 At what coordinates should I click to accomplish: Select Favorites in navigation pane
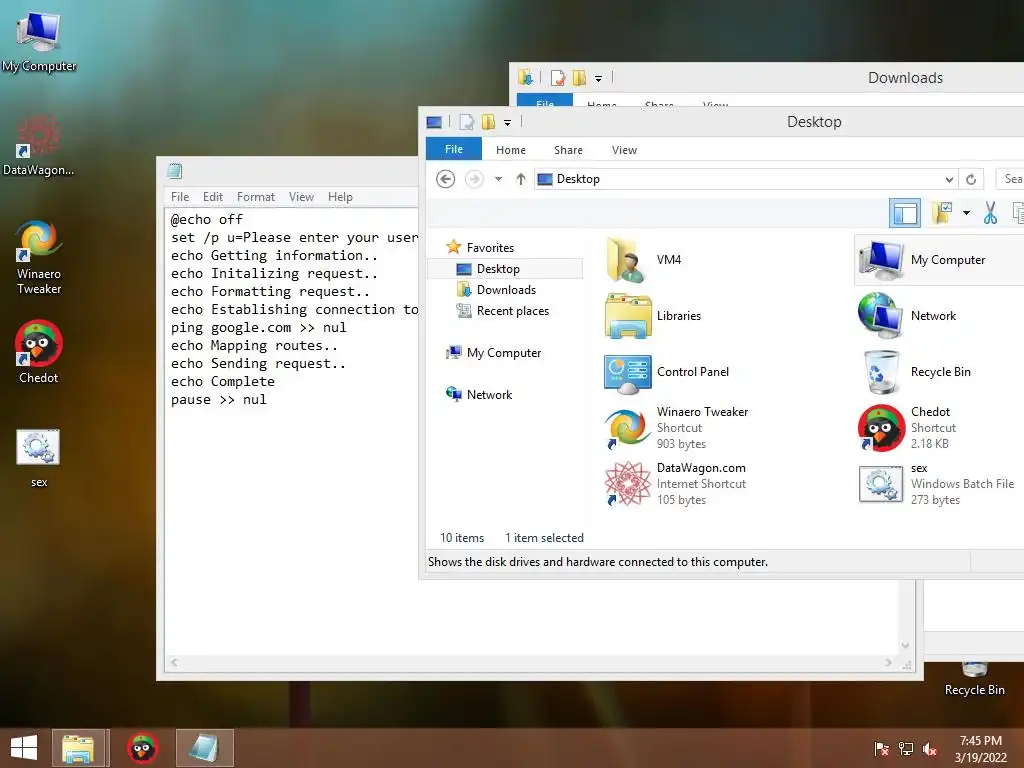pyautogui.click(x=490, y=248)
